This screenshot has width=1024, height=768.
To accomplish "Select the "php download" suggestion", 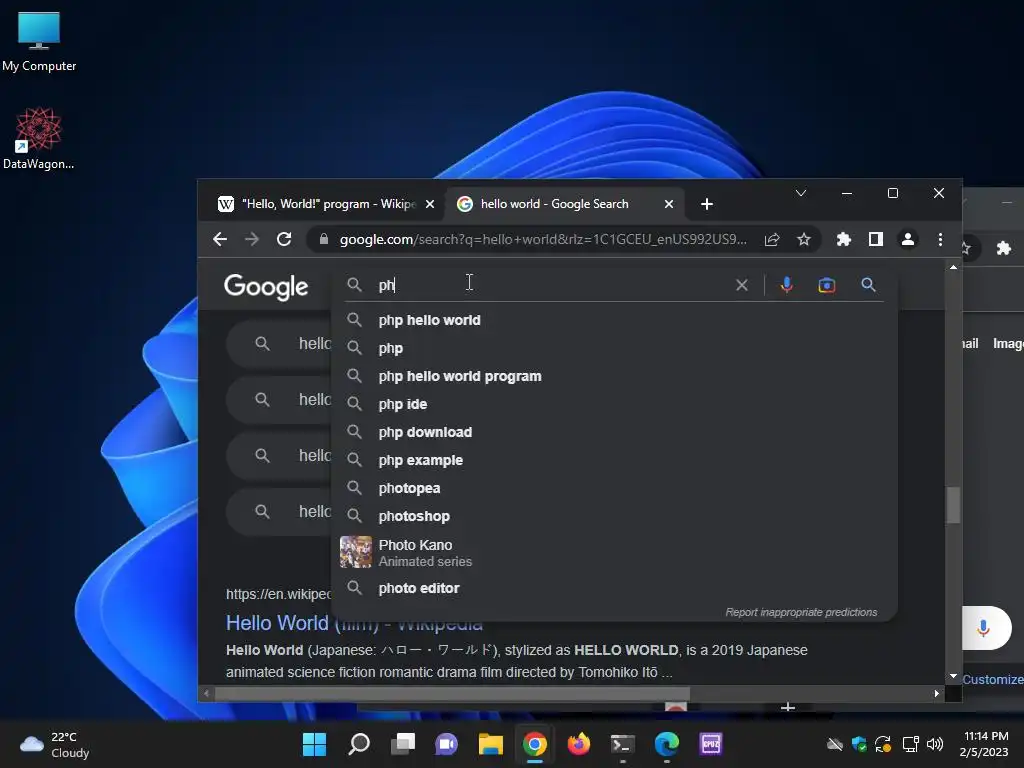I will coord(614,432).
